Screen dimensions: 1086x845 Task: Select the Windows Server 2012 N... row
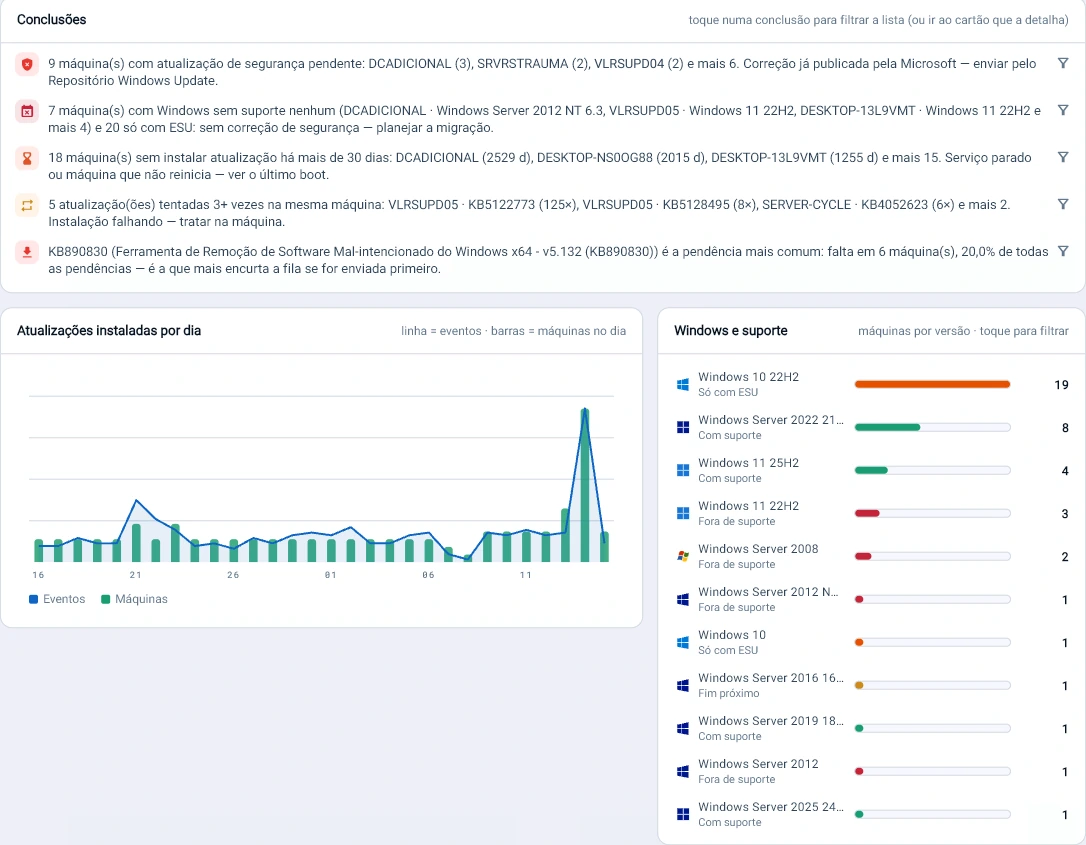[872, 599]
